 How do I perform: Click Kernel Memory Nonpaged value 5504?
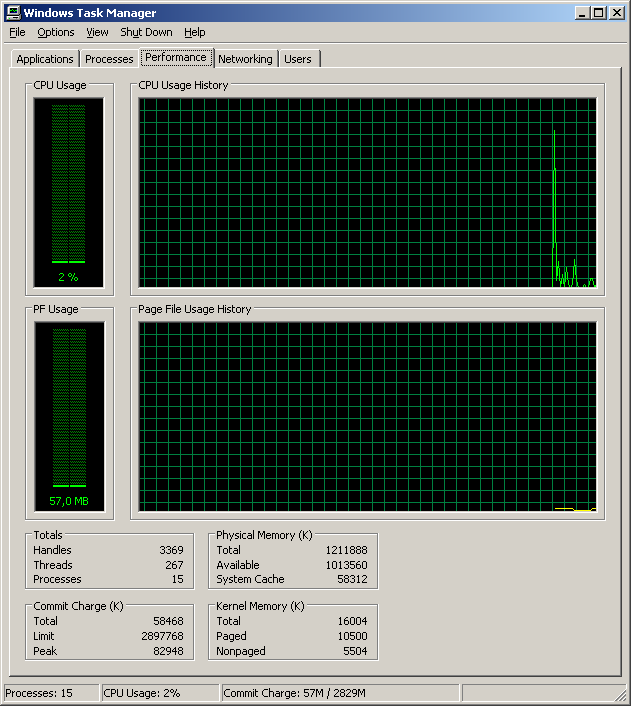355,651
